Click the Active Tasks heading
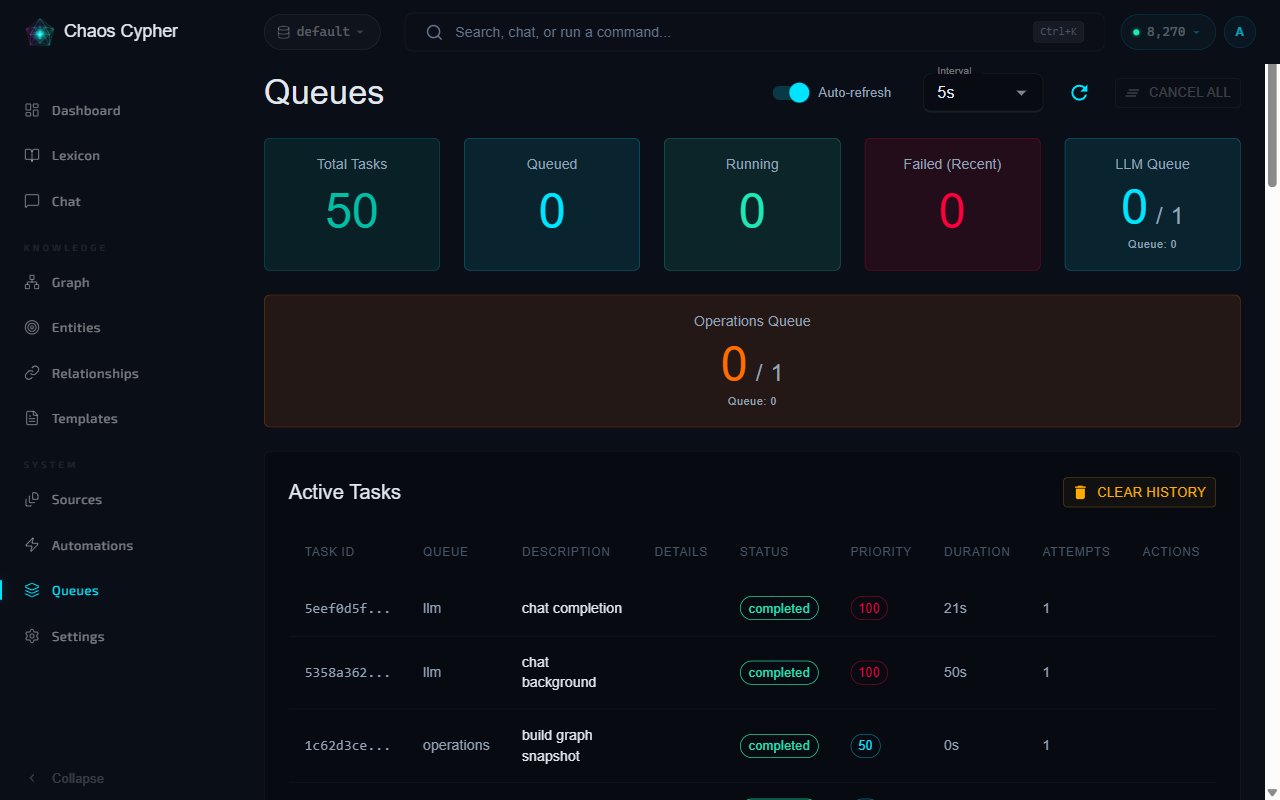This screenshot has height=800, width=1280. pyautogui.click(x=345, y=492)
